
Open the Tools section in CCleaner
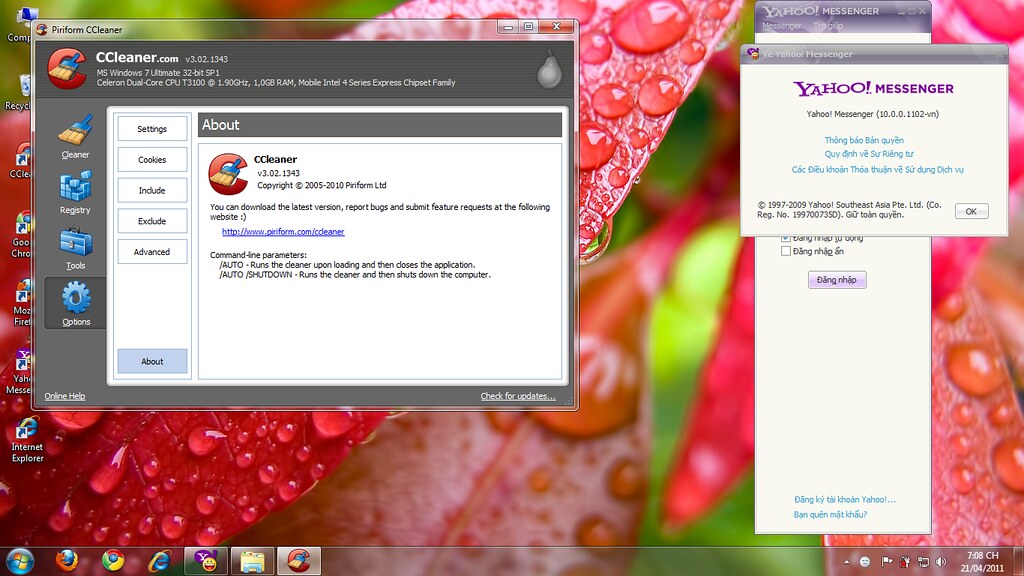[x=75, y=246]
